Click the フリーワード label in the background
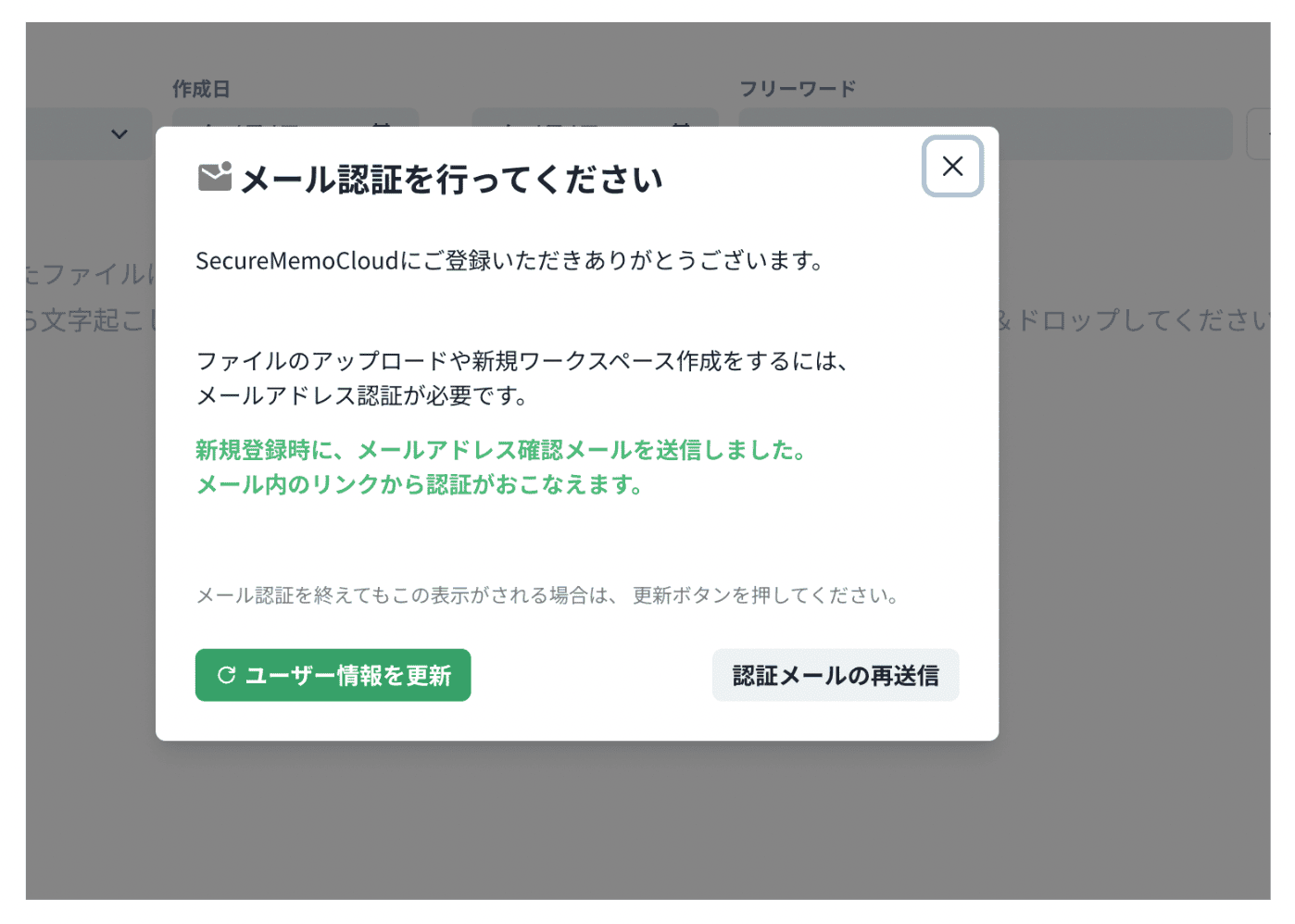The height and width of the screenshot is (924, 1295). click(x=798, y=89)
